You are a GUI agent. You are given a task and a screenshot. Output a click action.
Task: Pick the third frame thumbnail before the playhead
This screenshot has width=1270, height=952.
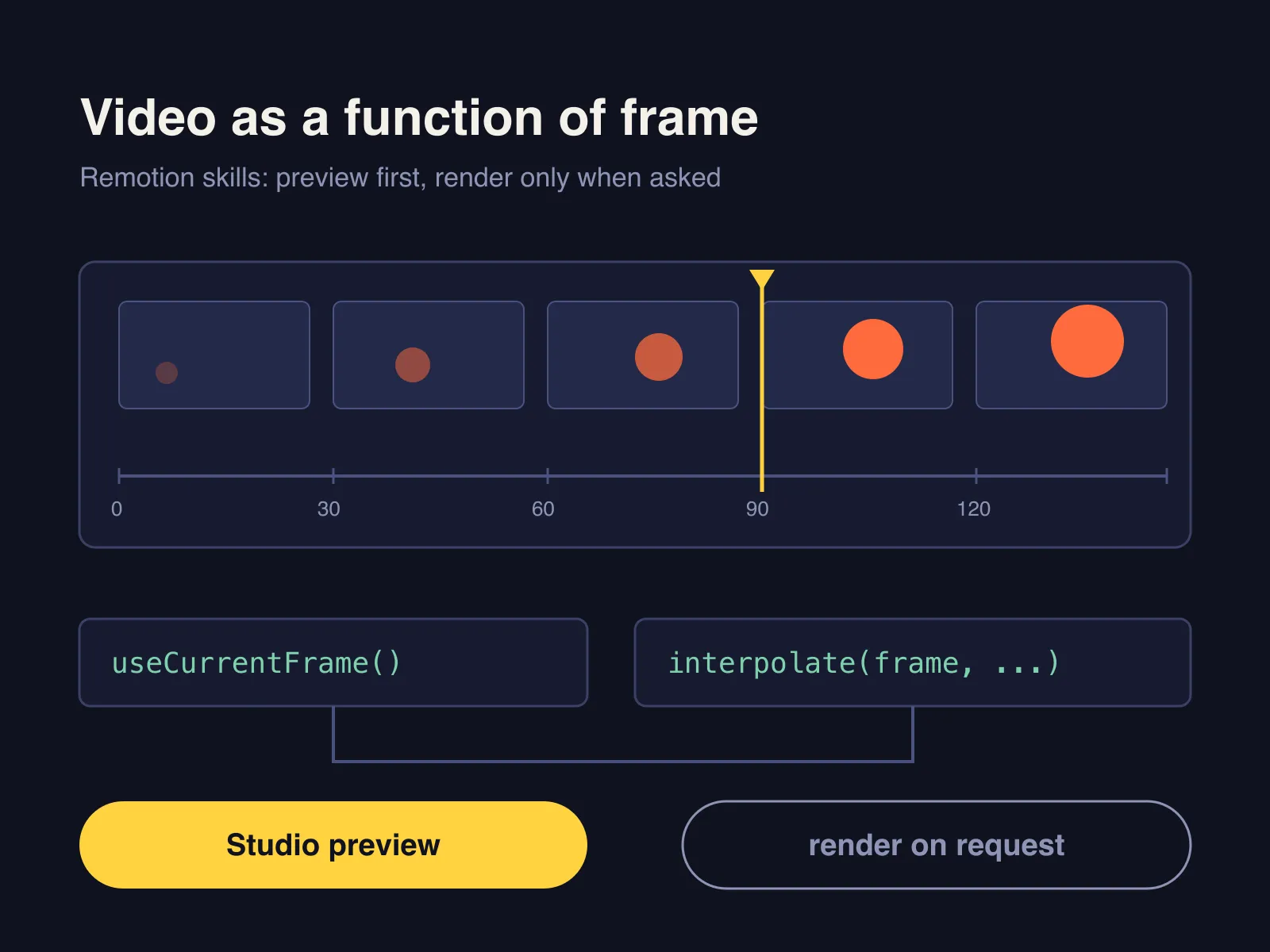[x=643, y=355]
